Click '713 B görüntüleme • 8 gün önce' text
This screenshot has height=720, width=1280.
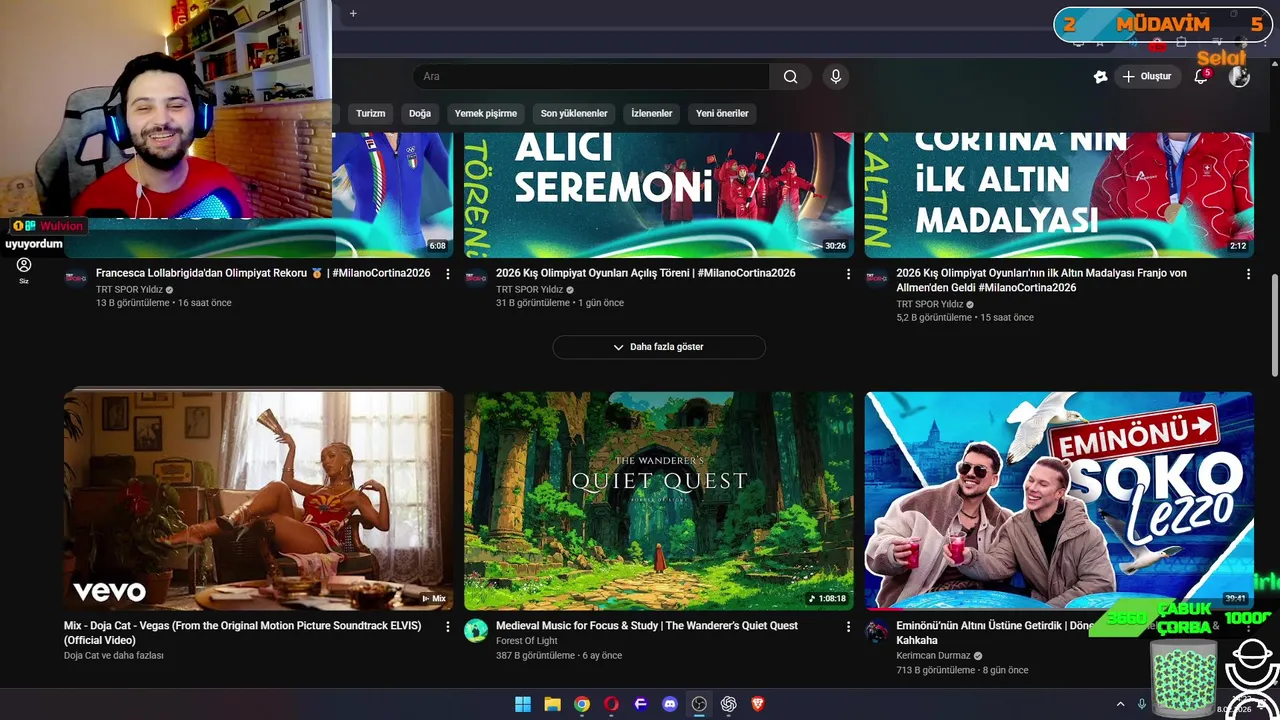pos(962,671)
